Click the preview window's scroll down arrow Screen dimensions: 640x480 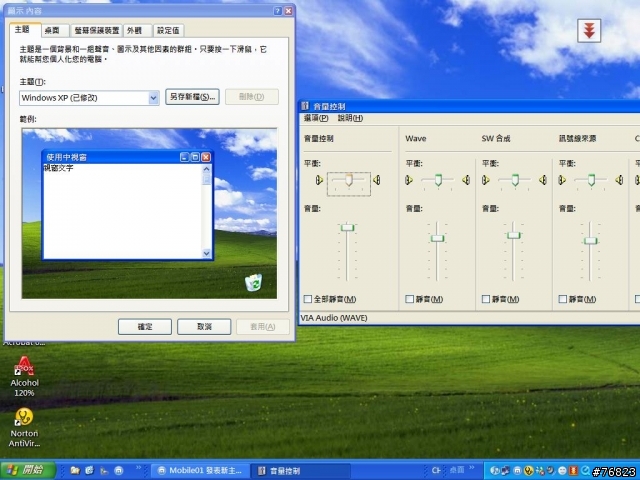coord(207,253)
